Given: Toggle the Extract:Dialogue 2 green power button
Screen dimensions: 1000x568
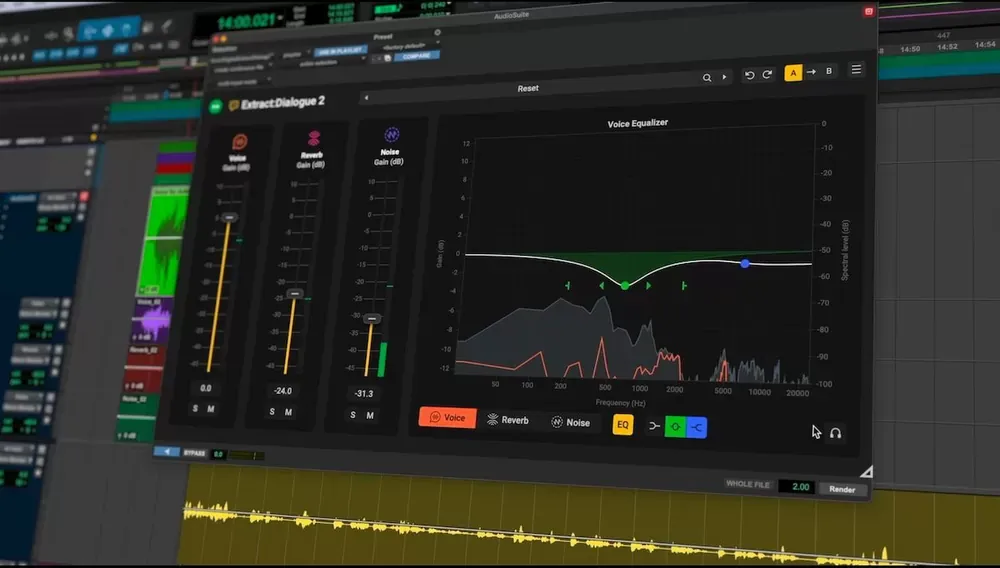Looking at the screenshot, I should [216, 106].
